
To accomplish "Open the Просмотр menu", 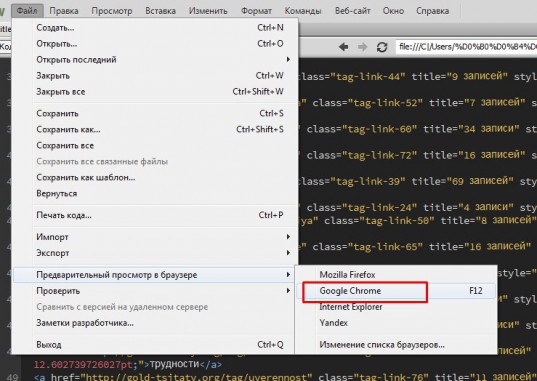I will [112, 11].
